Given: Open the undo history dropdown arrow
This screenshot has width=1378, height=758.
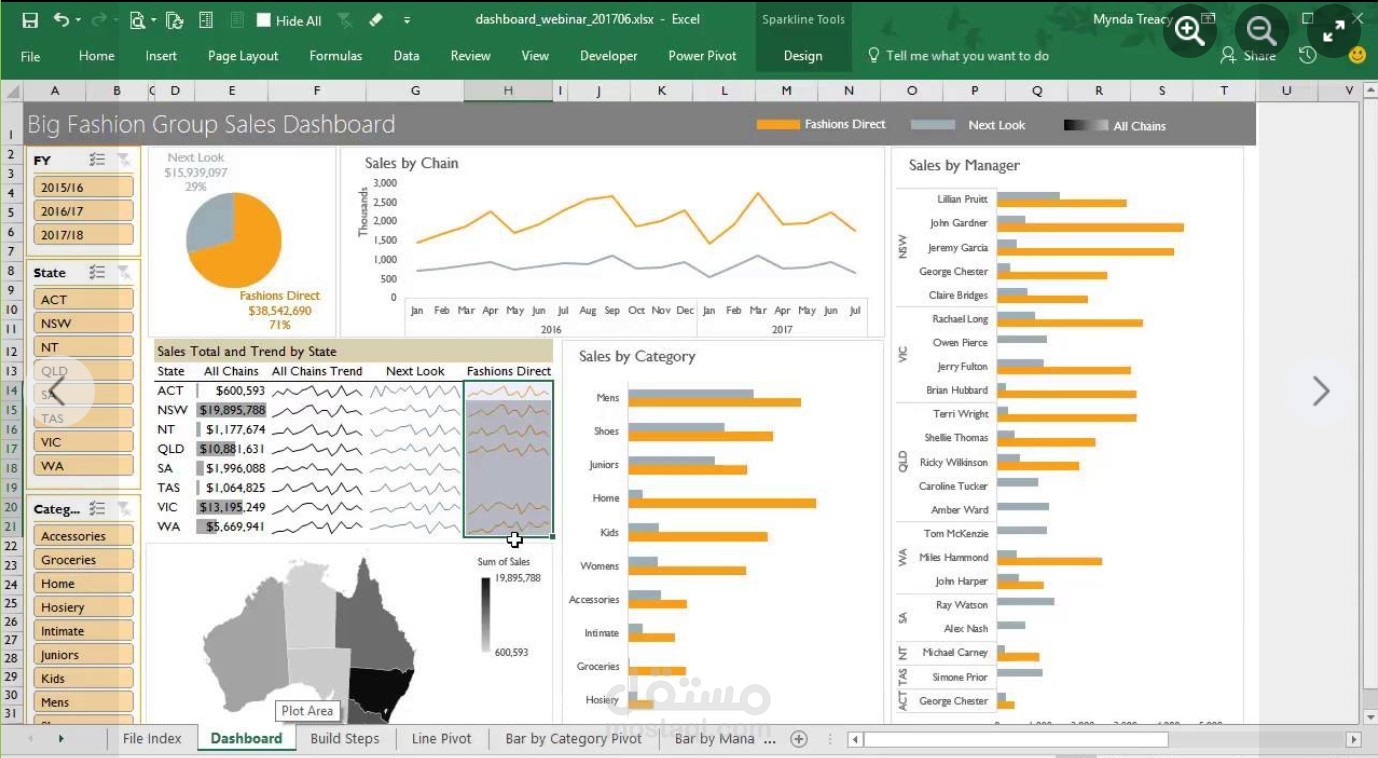Looking at the screenshot, I should coord(79,20).
